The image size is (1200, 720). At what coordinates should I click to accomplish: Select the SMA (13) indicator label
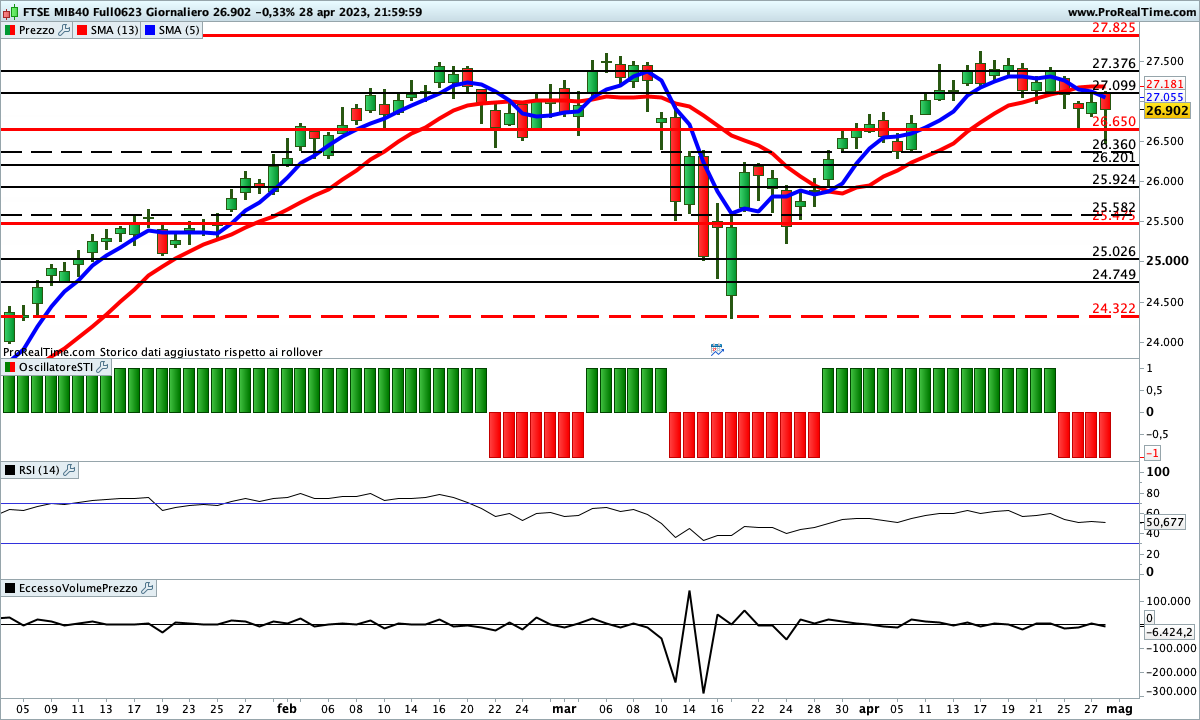click(115, 30)
